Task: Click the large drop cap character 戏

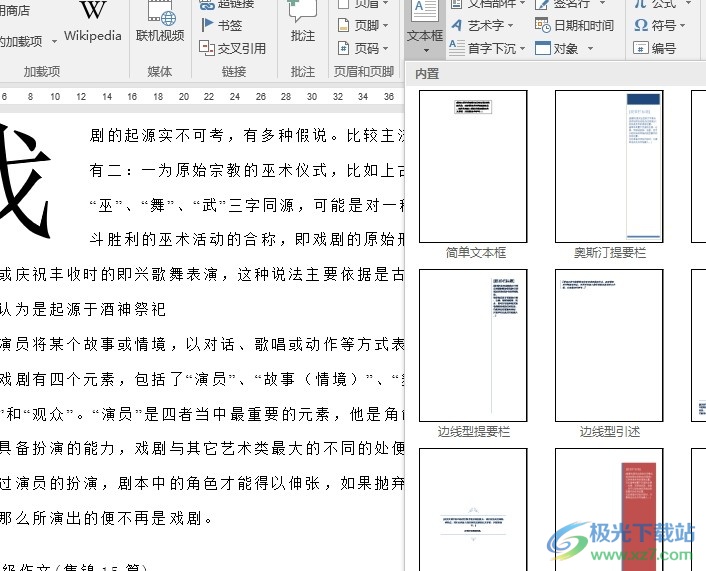Action: coord(25,180)
